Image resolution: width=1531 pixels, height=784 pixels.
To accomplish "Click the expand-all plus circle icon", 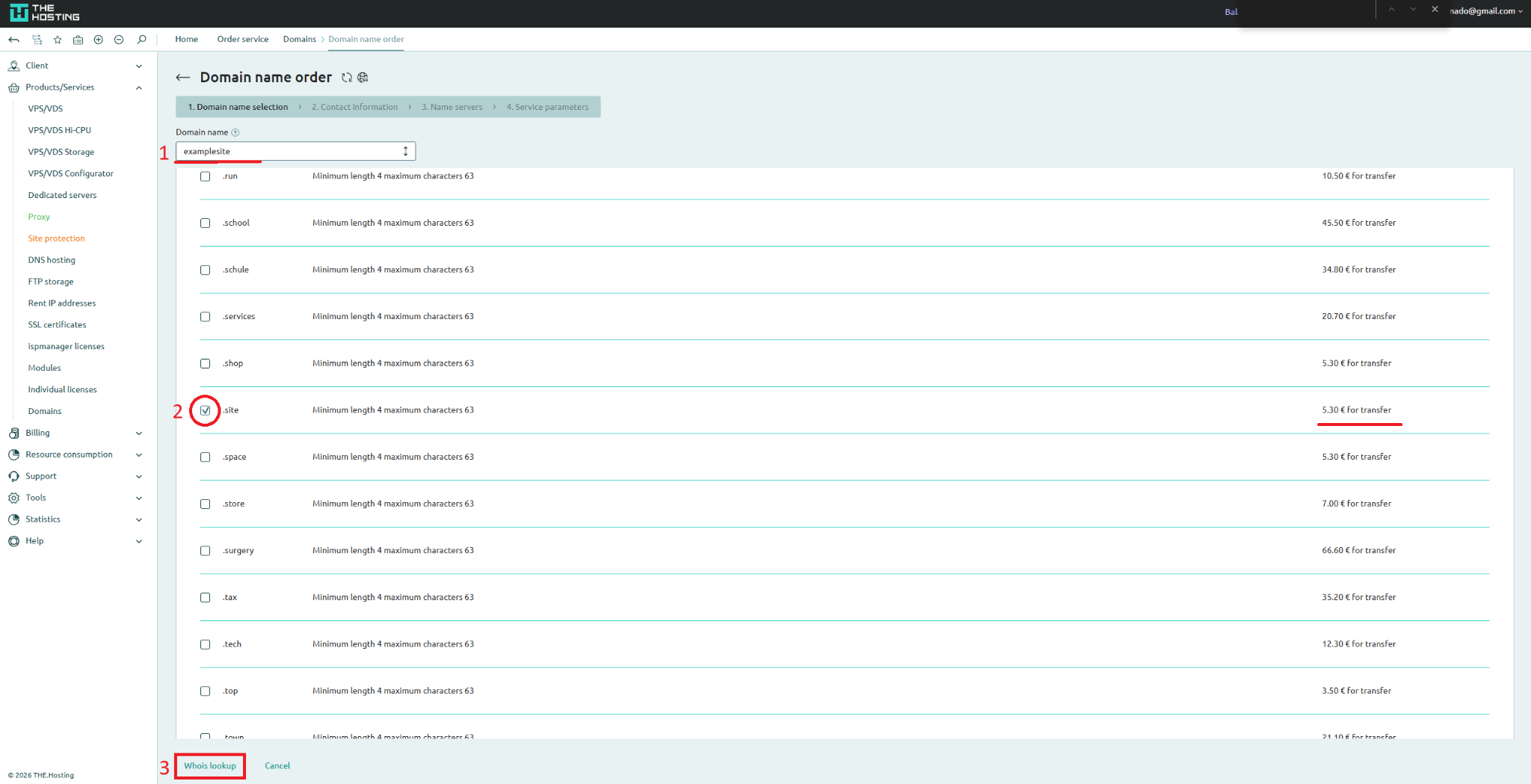I will (x=98, y=40).
